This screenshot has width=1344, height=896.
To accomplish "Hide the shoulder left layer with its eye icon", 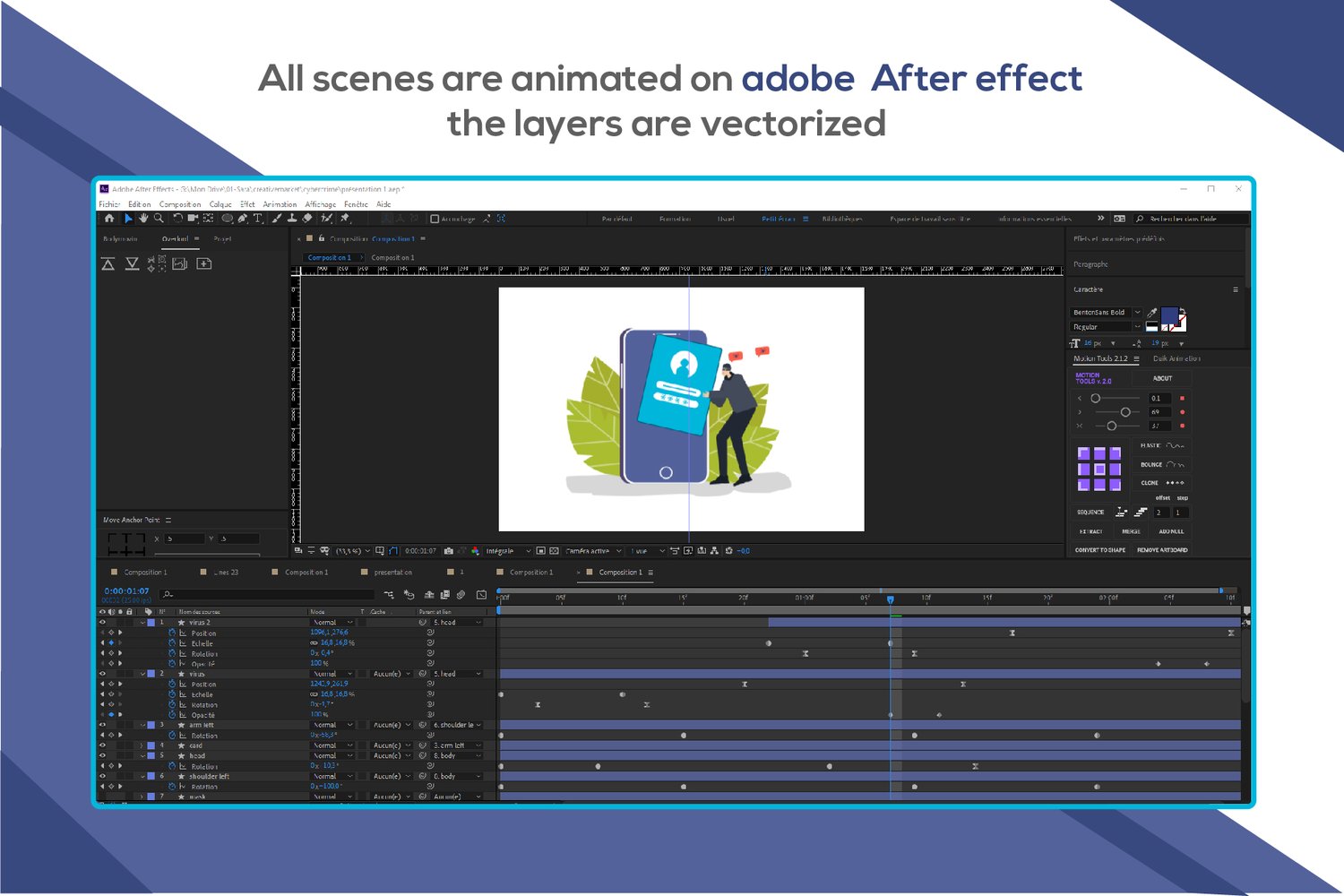I will (102, 776).
